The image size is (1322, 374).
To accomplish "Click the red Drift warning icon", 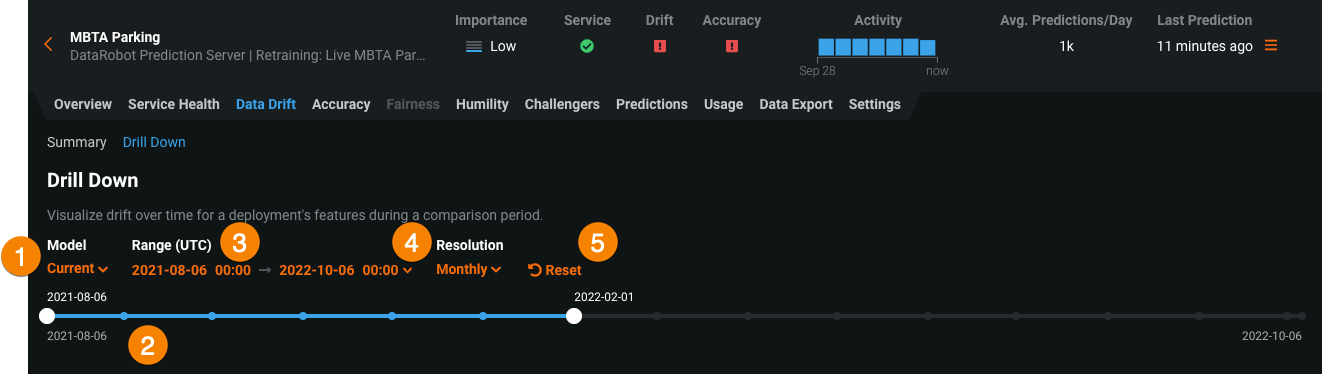I will coord(660,46).
